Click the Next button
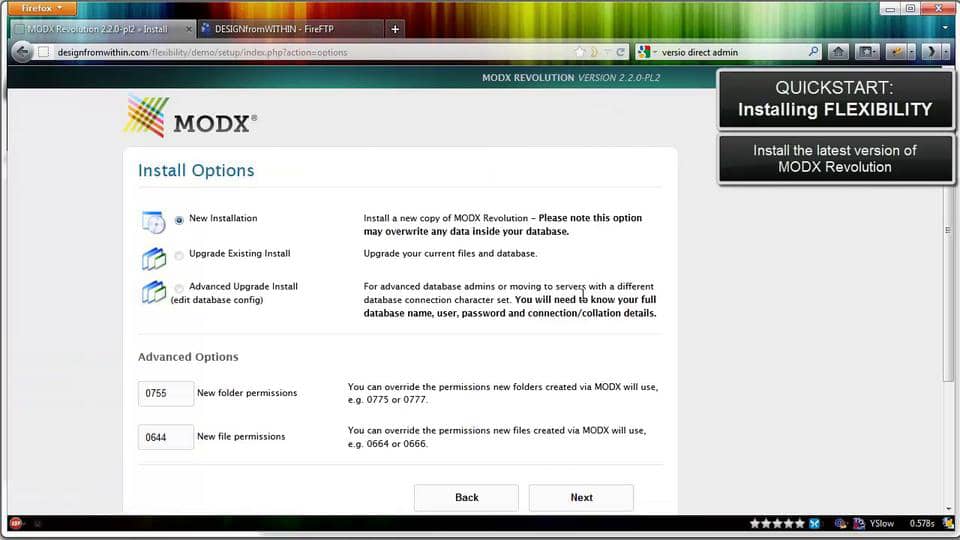Viewport: 960px width, 540px height. [581, 498]
